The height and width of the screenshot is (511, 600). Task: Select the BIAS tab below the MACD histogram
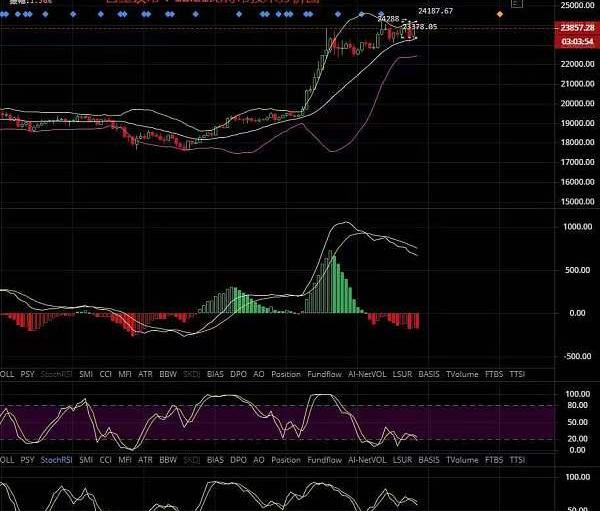click(216, 373)
